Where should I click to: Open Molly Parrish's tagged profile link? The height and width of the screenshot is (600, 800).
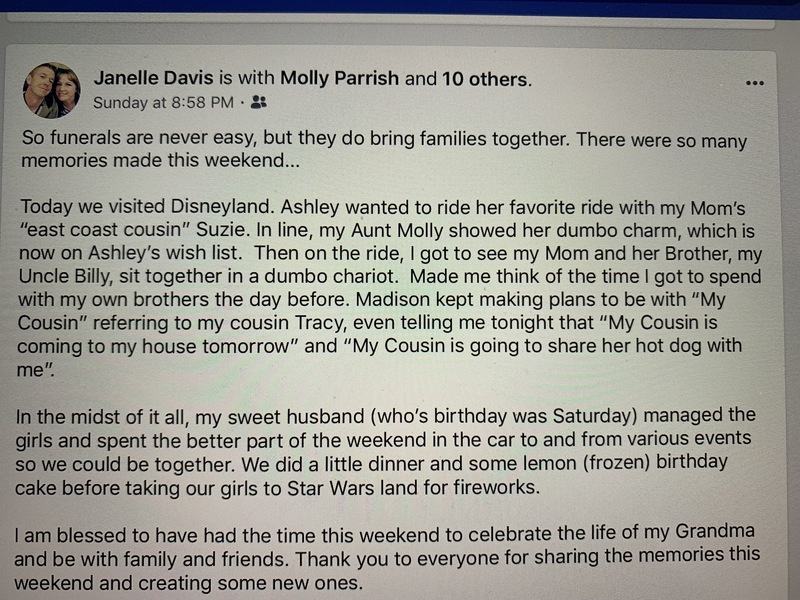coord(340,78)
